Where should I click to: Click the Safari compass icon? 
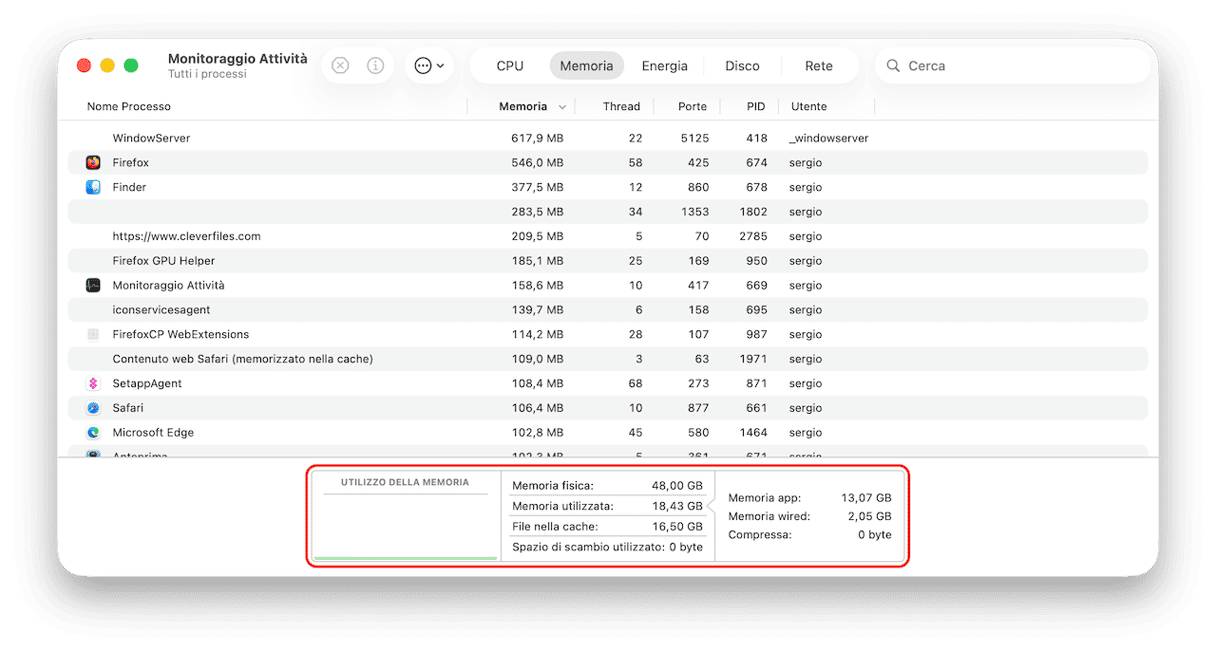pos(93,408)
